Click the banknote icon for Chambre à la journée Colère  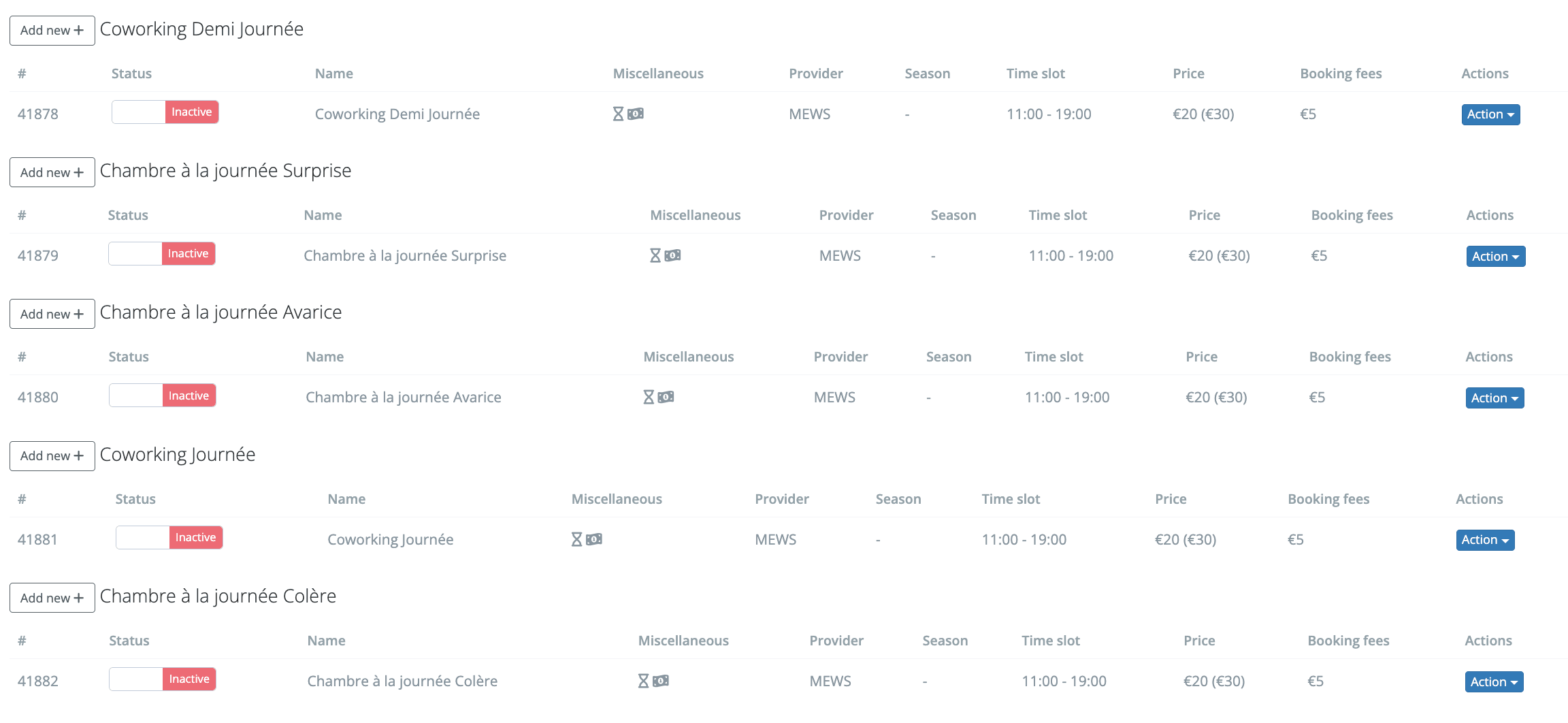[661, 681]
